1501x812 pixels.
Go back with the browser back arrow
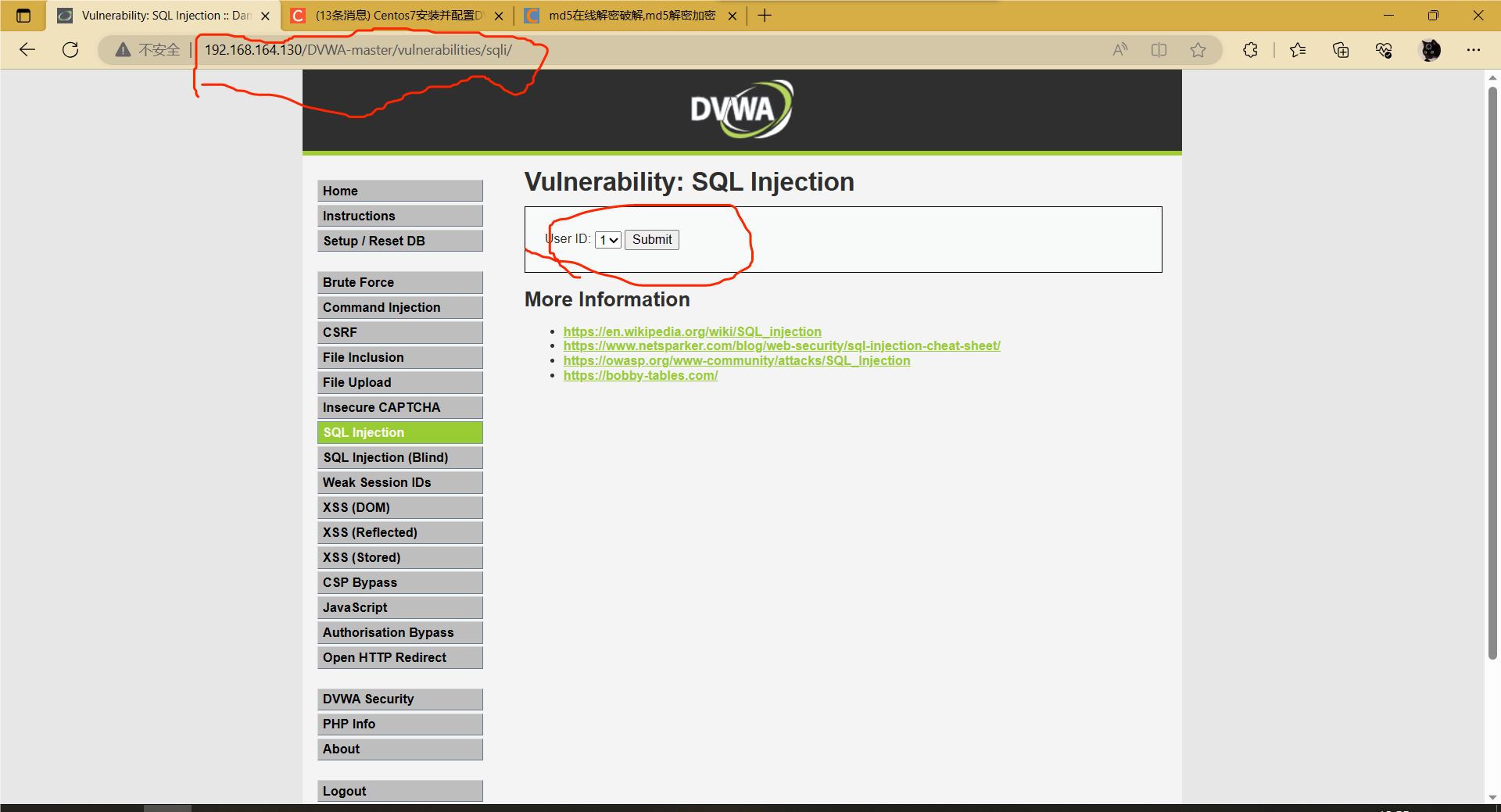point(27,50)
